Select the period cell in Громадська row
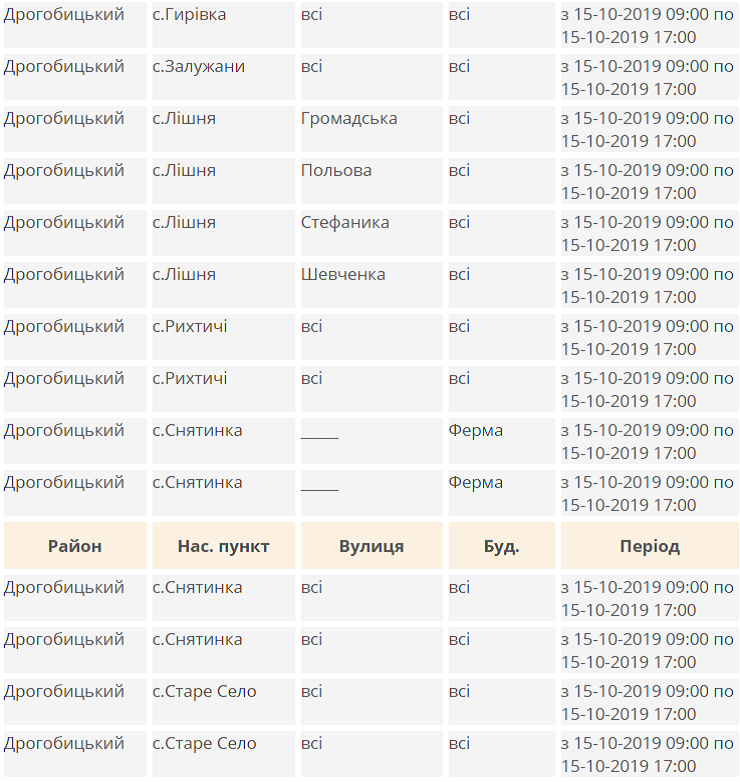Viewport: 740px width, 782px height. tap(648, 130)
